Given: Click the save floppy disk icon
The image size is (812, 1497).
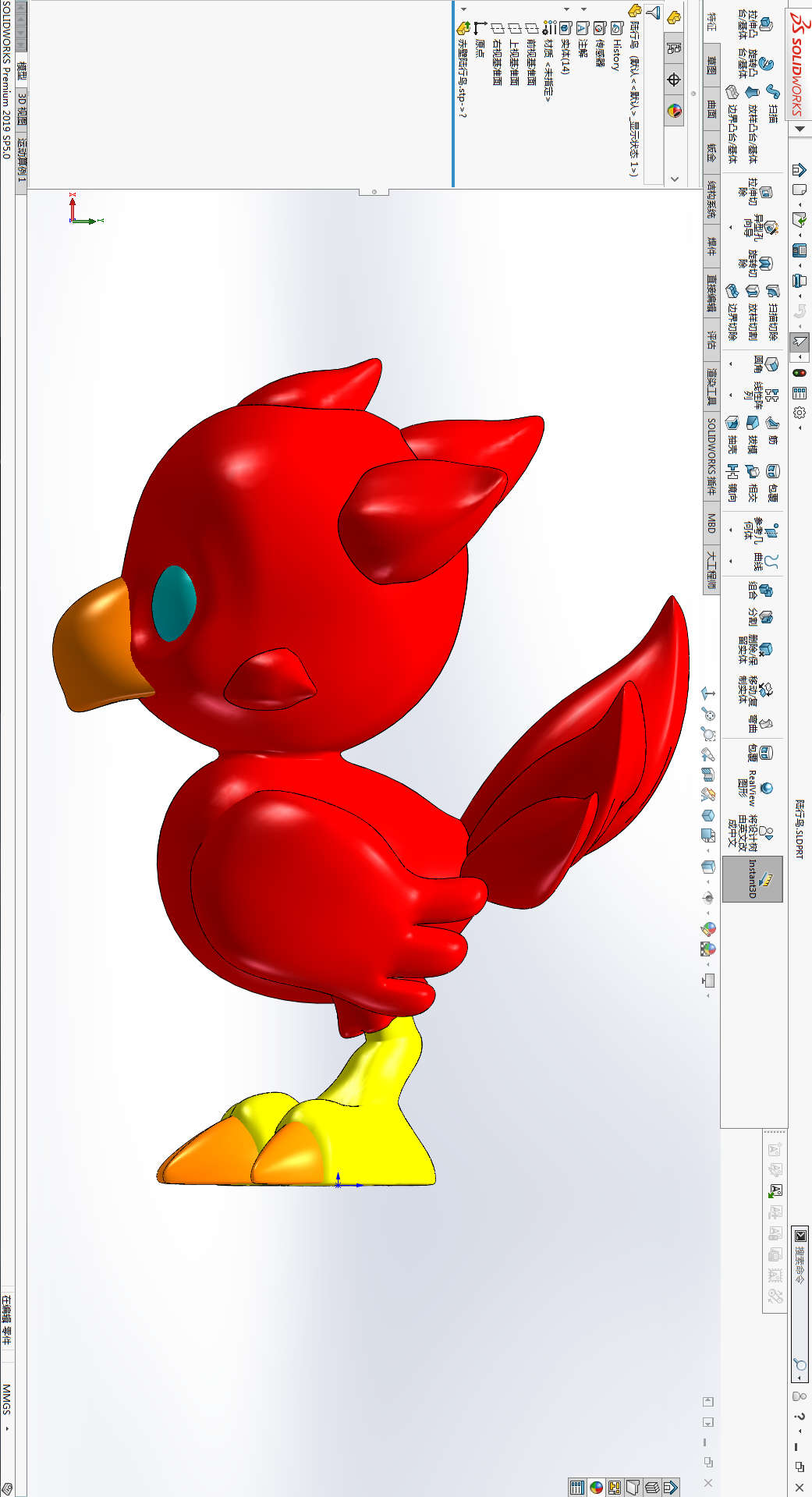Looking at the screenshot, I should 800,250.
